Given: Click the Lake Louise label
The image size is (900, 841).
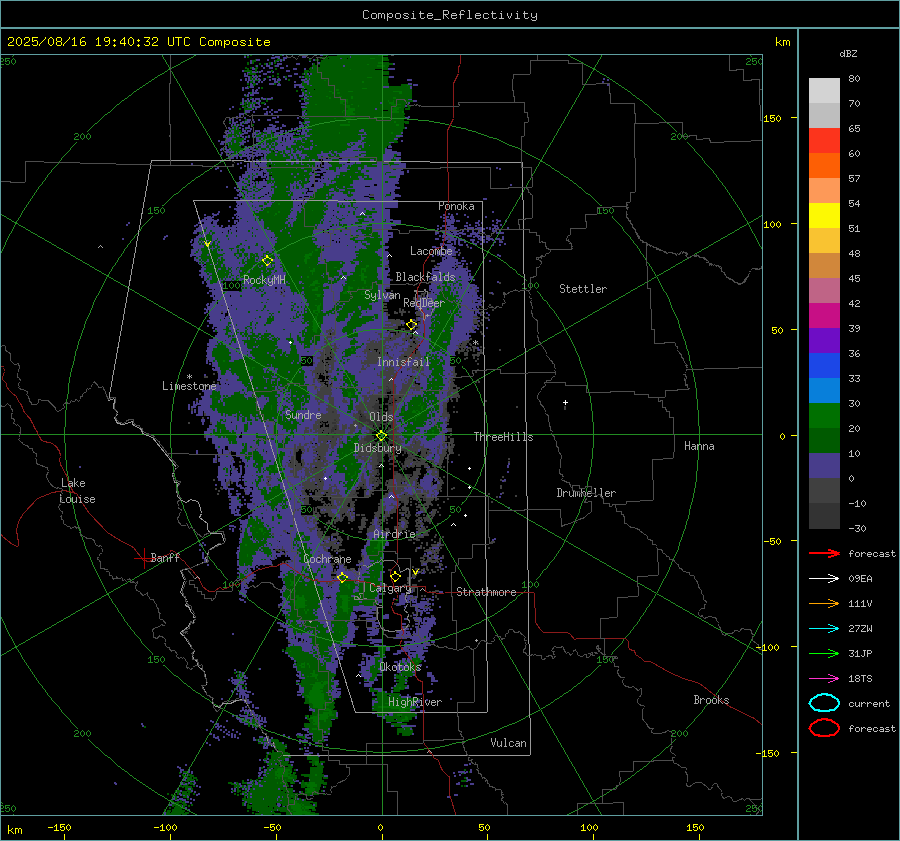Looking at the screenshot, I should [x=77, y=491].
